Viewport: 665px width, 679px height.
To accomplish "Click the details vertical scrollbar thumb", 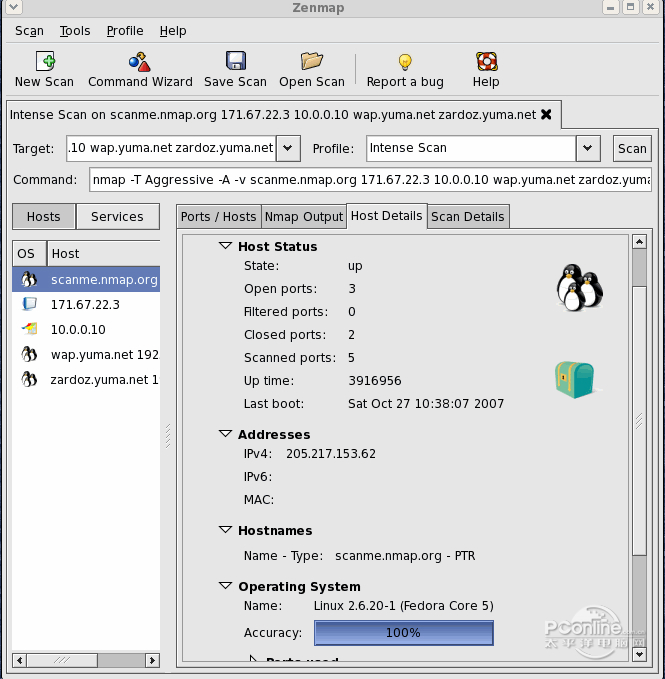I will pyautogui.click(x=639, y=420).
